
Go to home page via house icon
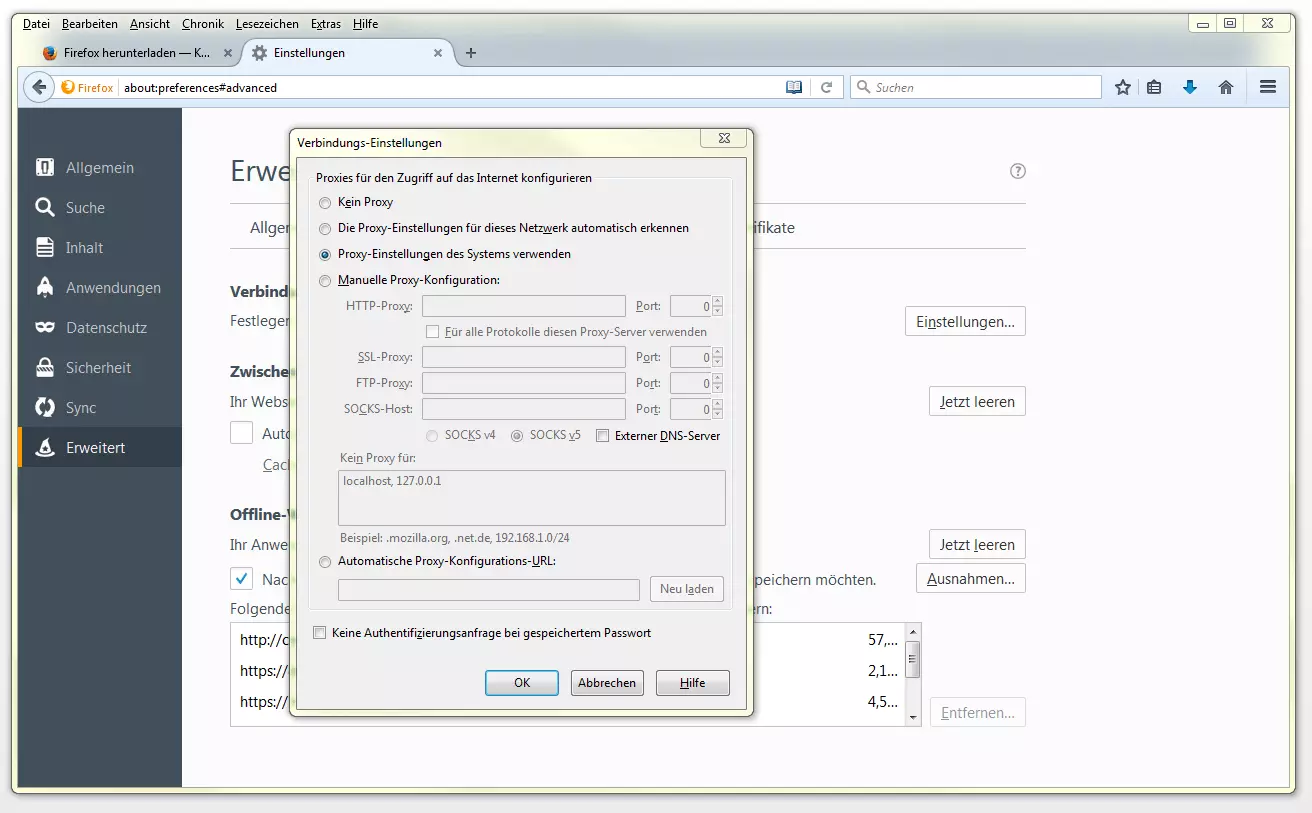coord(1226,87)
